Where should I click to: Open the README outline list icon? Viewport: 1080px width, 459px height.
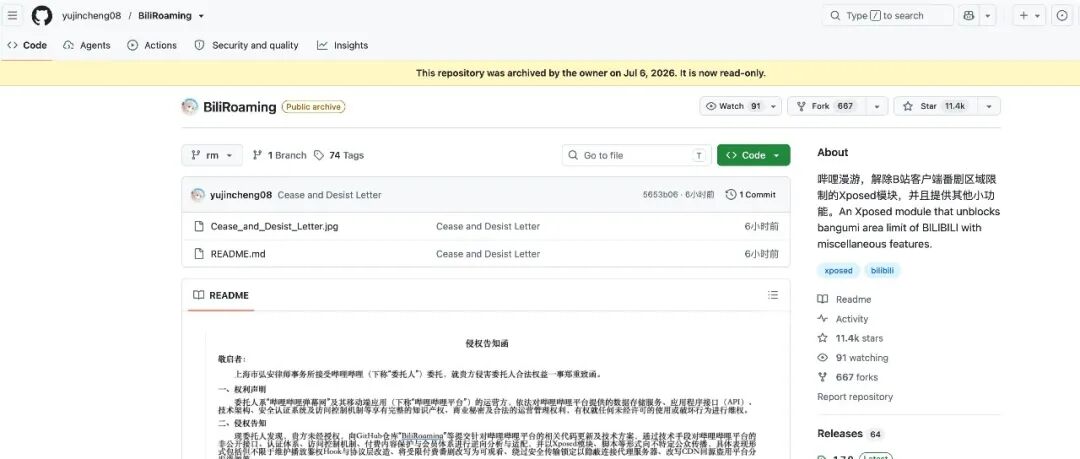coord(773,295)
